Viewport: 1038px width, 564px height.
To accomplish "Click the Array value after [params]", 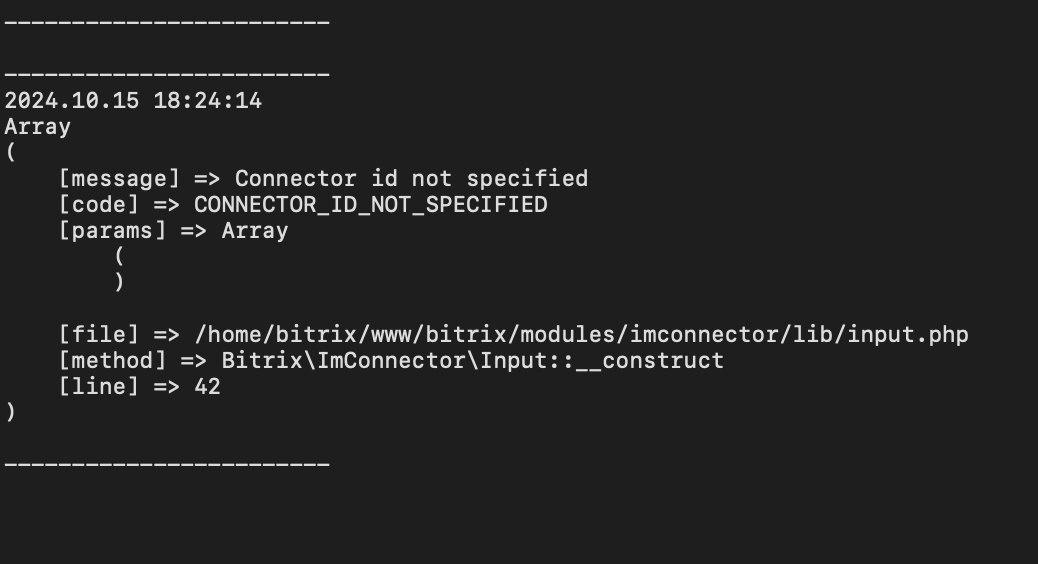I will [x=255, y=231].
